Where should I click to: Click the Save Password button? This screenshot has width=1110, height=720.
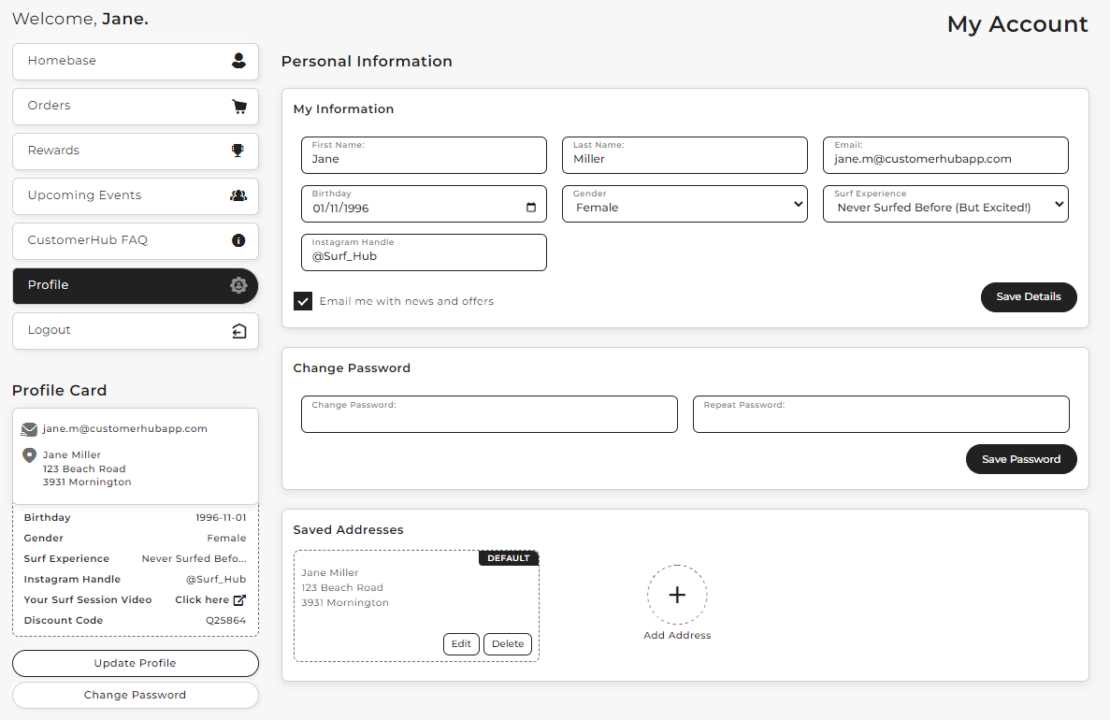pos(1021,459)
